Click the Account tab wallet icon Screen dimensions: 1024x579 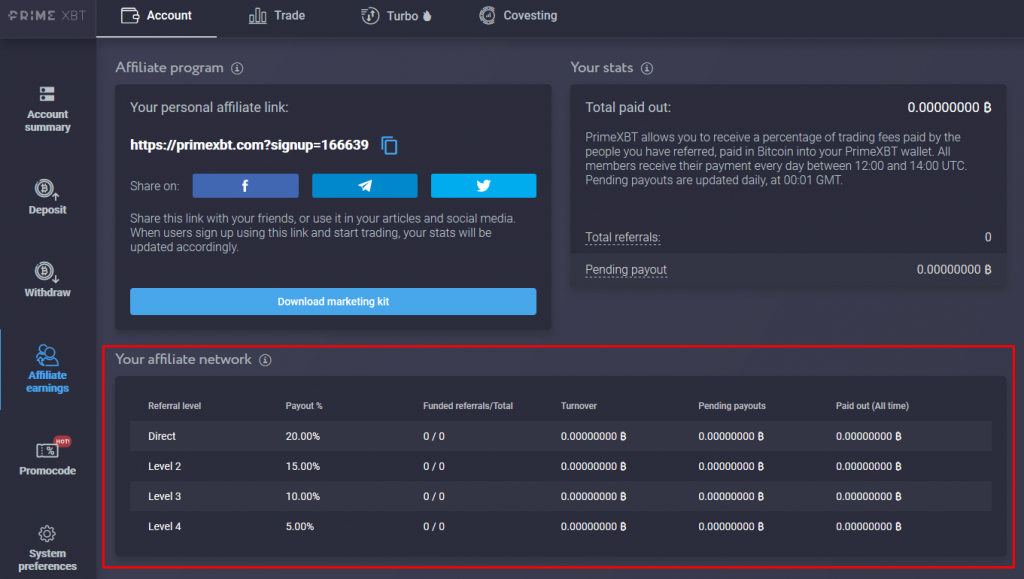click(130, 15)
